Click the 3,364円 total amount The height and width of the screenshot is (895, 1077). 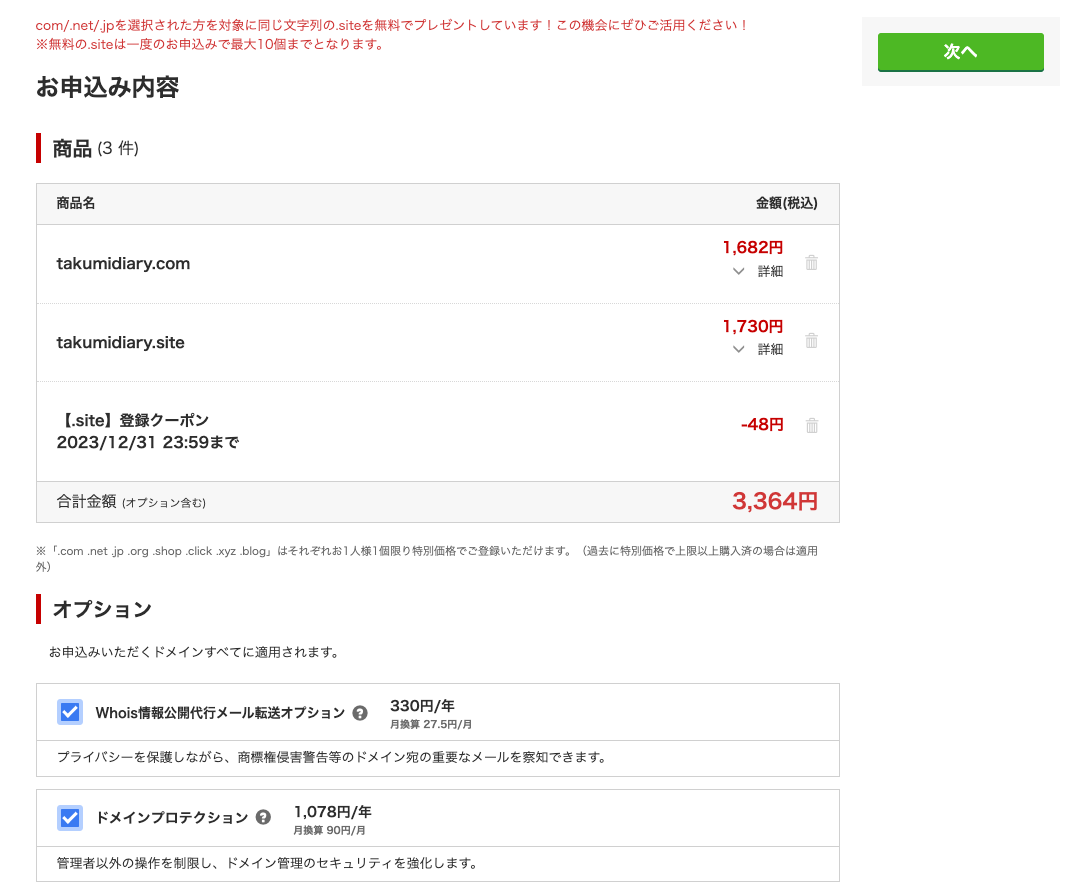click(774, 502)
